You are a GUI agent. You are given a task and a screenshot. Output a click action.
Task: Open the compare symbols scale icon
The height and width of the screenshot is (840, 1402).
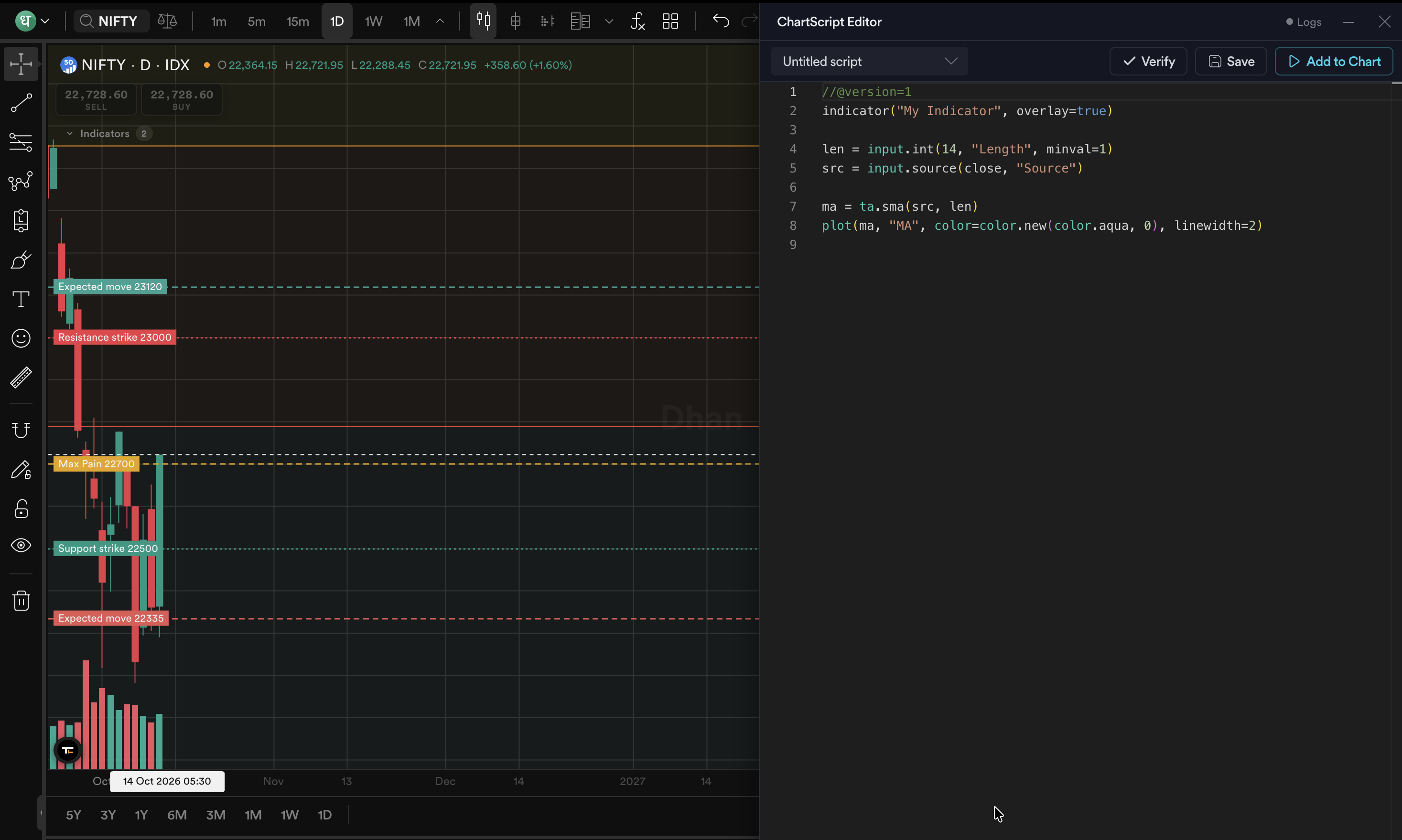(167, 21)
